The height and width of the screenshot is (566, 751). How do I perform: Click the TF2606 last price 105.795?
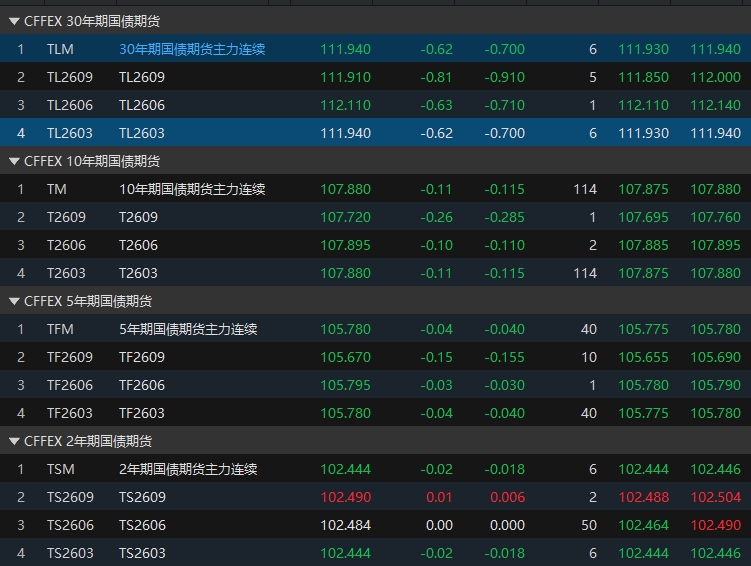click(345, 385)
